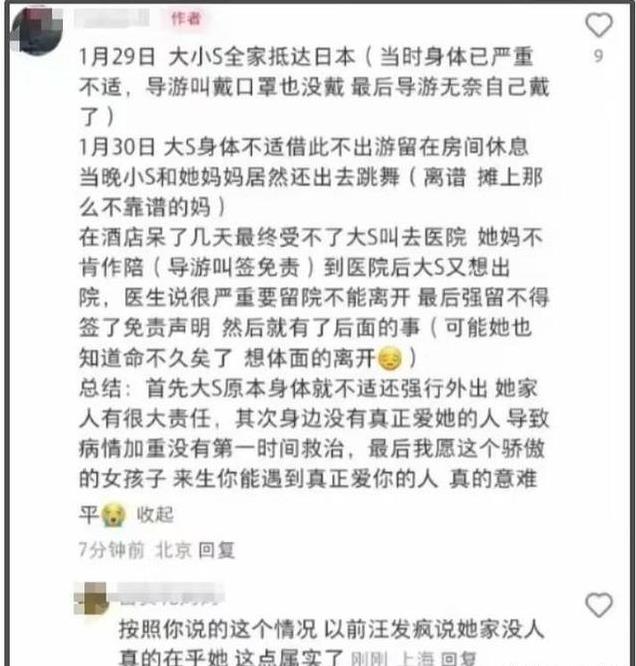
Task: Click the like count 9 under the heart
Action: [x=599, y=56]
